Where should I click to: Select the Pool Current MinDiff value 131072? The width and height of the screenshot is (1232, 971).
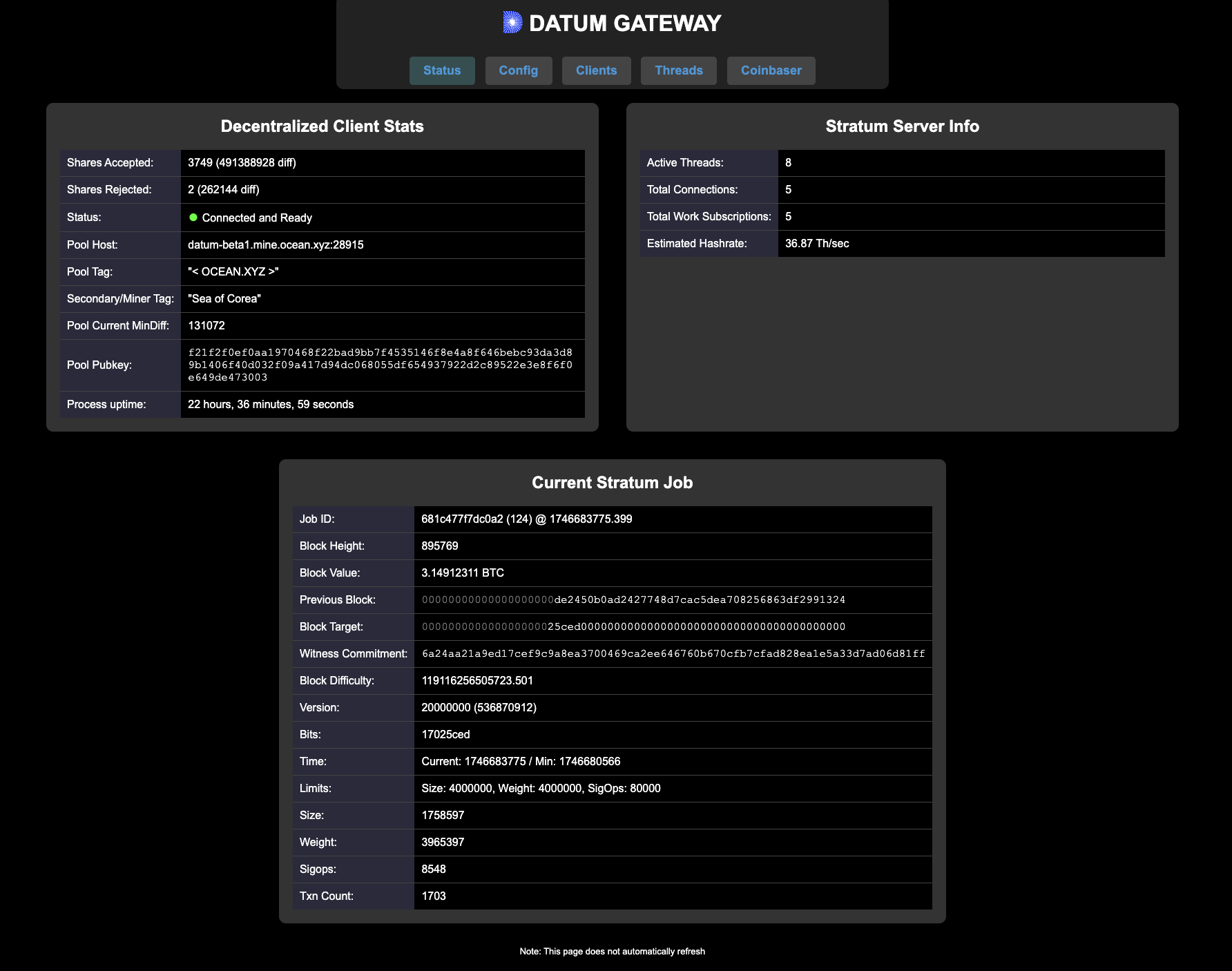206,326
